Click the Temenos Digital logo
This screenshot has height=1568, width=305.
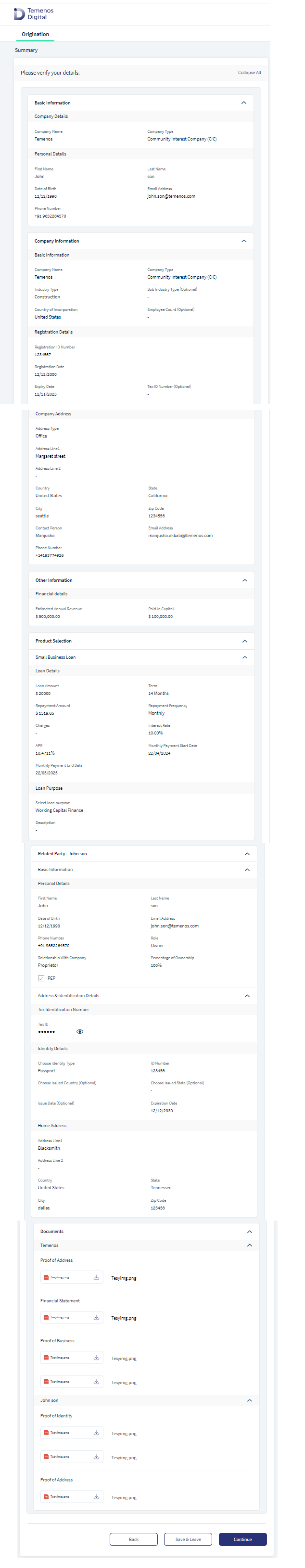coord(34,14)
